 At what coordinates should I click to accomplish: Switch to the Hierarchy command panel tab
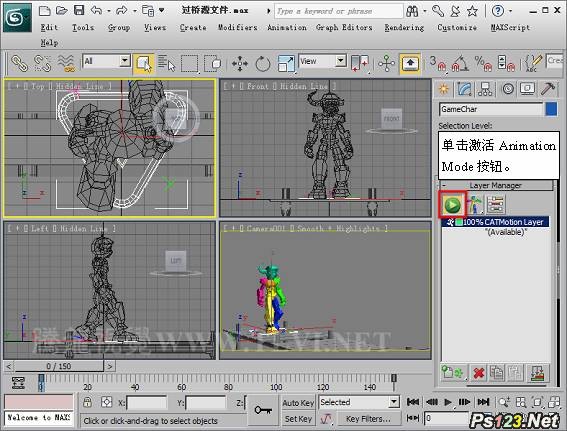tap(485, 89)
